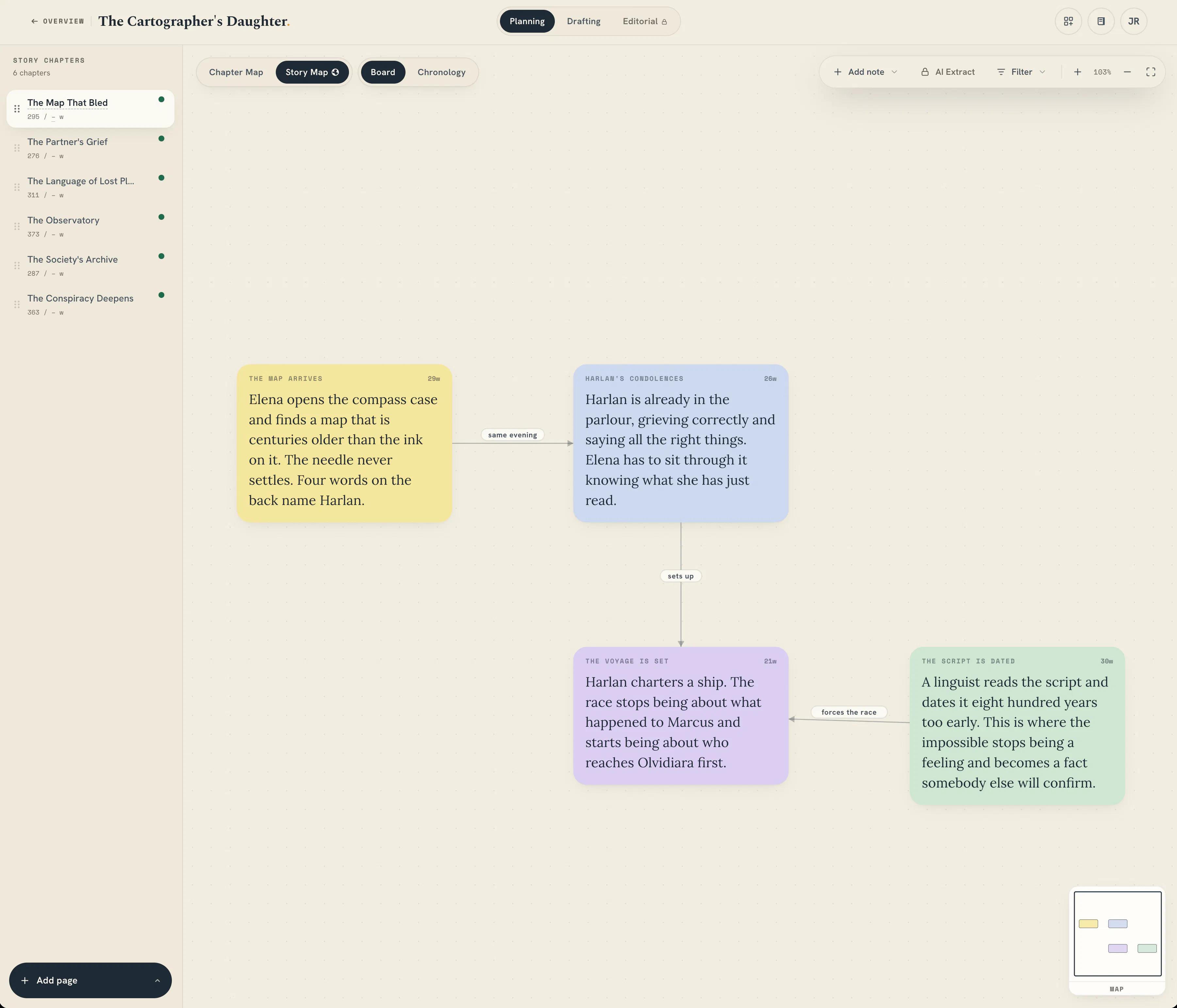Click status dot of The Map That Bled
1177x1008 pixels.
161,99
